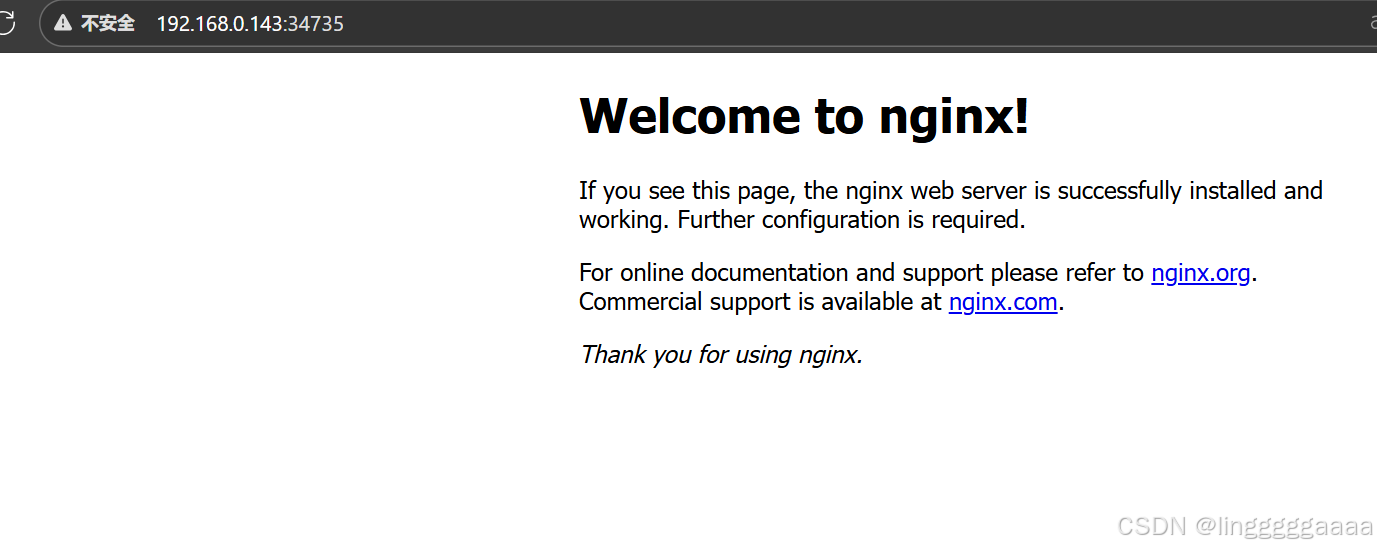Click the text 'working. Further configuration is required.'
The image size is (1377, 549).
802,220
